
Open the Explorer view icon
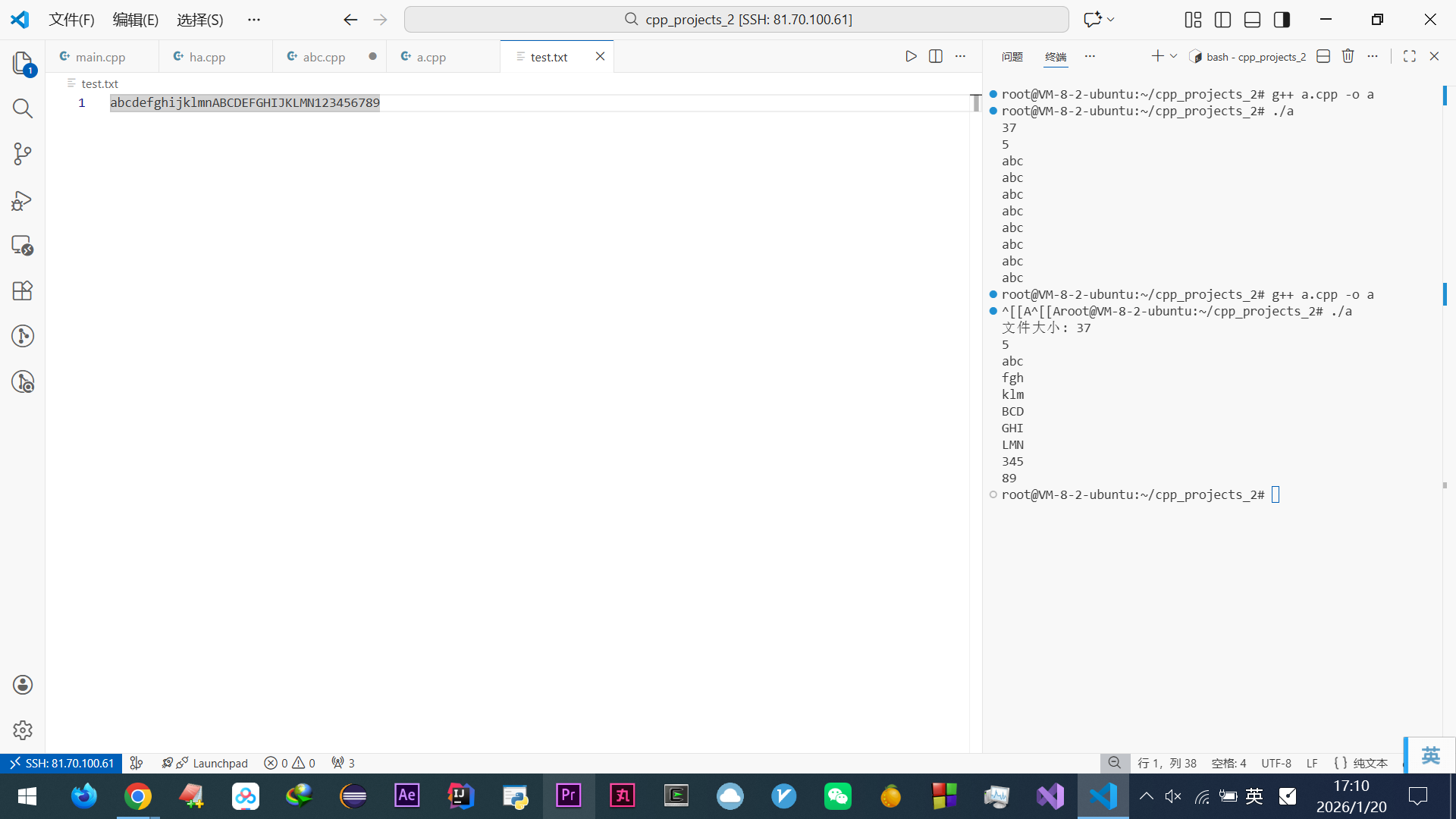click(x=22, y=63)
